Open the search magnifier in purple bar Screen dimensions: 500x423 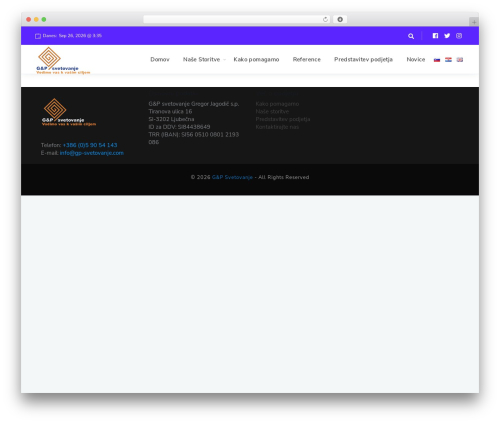point(411,36)
